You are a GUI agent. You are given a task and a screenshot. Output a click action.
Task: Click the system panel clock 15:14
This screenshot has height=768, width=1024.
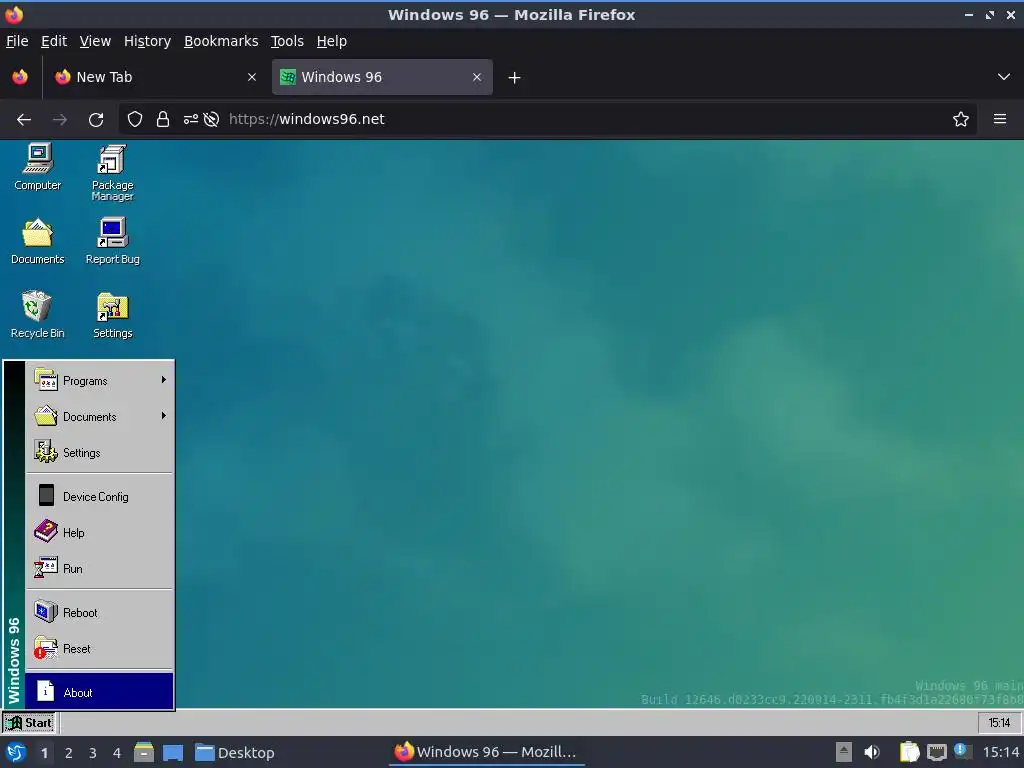coord(1001,752)
